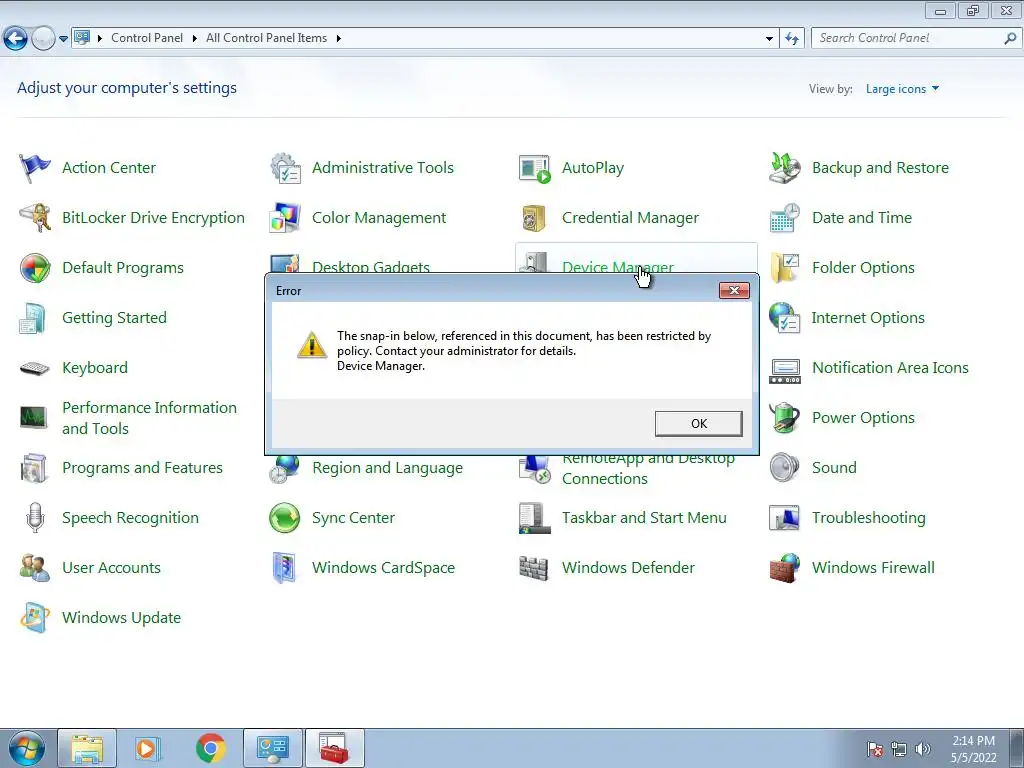Switch to Control Panel taskbar button

point(272,748)
